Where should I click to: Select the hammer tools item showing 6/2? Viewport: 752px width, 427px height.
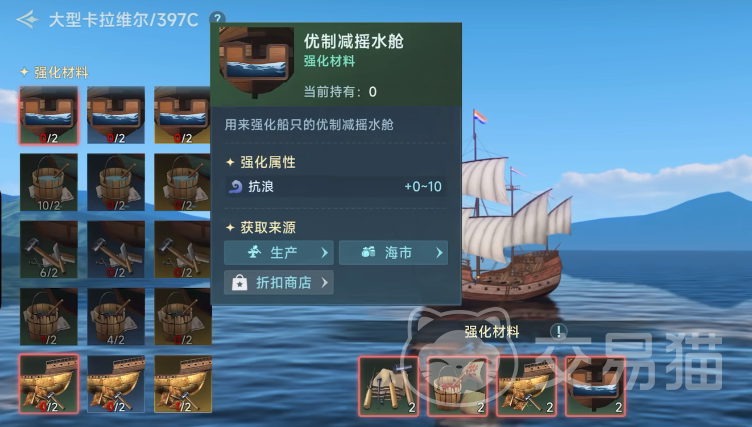(x=49, y=249)
